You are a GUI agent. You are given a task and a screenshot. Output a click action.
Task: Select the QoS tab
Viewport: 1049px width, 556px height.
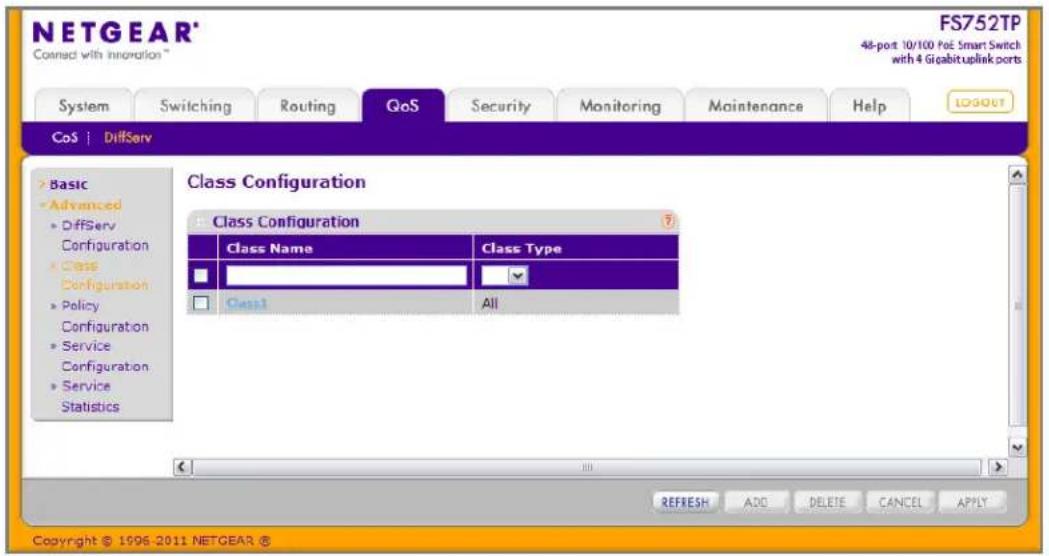(x=403, y=106)
